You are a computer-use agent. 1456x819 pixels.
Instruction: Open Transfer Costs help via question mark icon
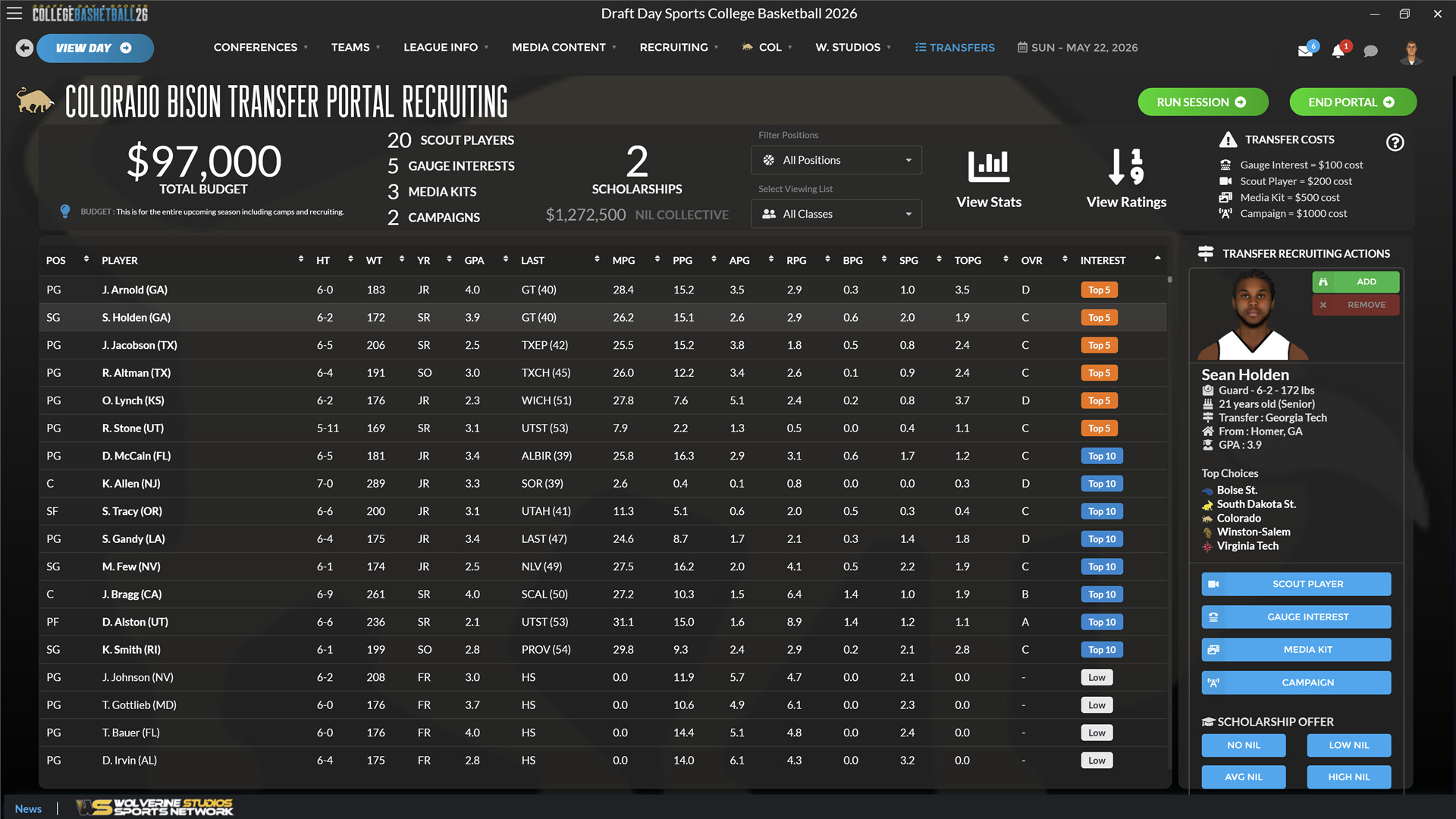[1395, 142]
